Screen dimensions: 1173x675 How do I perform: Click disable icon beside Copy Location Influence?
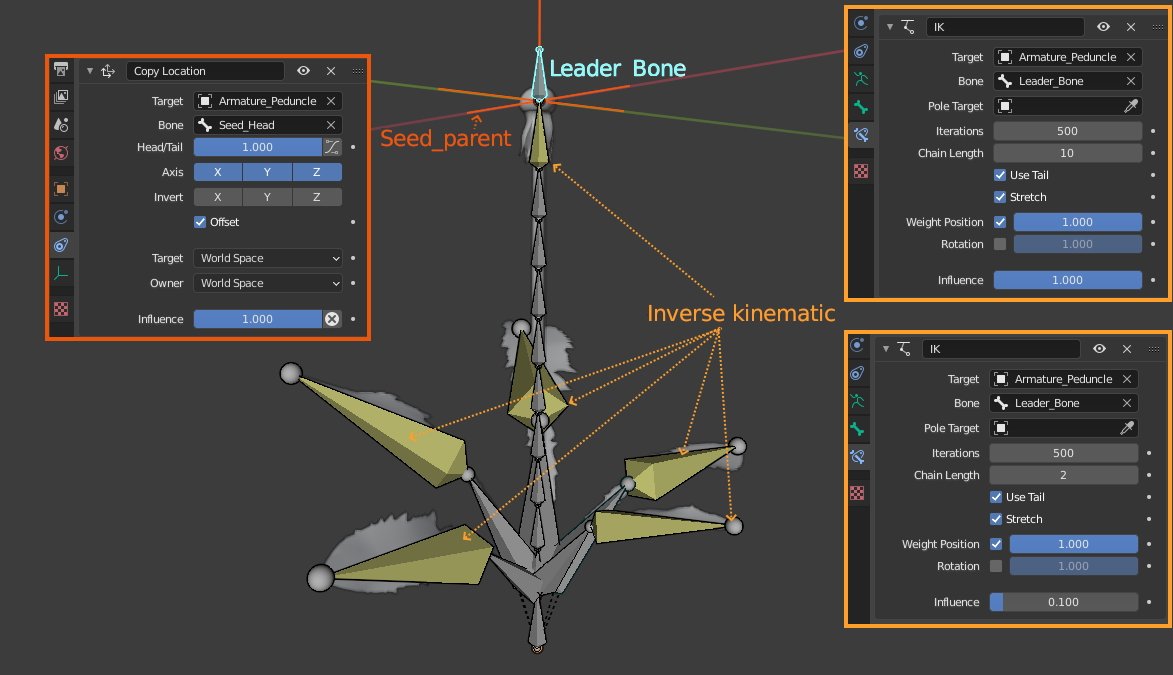tap(332, 319)
